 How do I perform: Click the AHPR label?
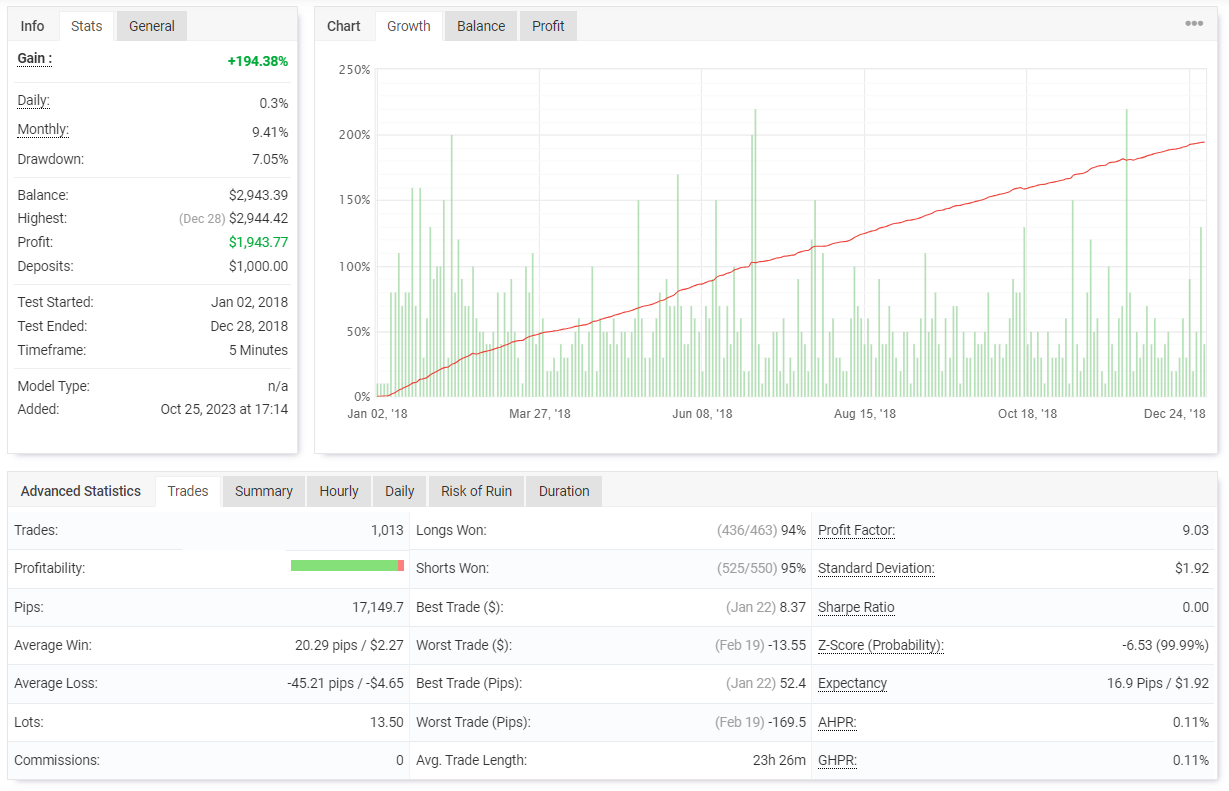(837, 722)
